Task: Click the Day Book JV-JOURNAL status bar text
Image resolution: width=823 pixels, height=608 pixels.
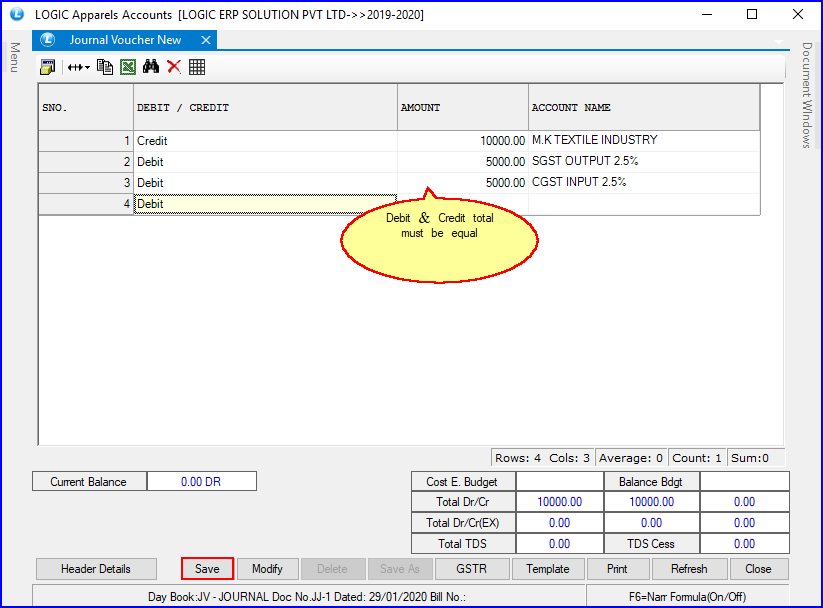Action: click(308, 596)
